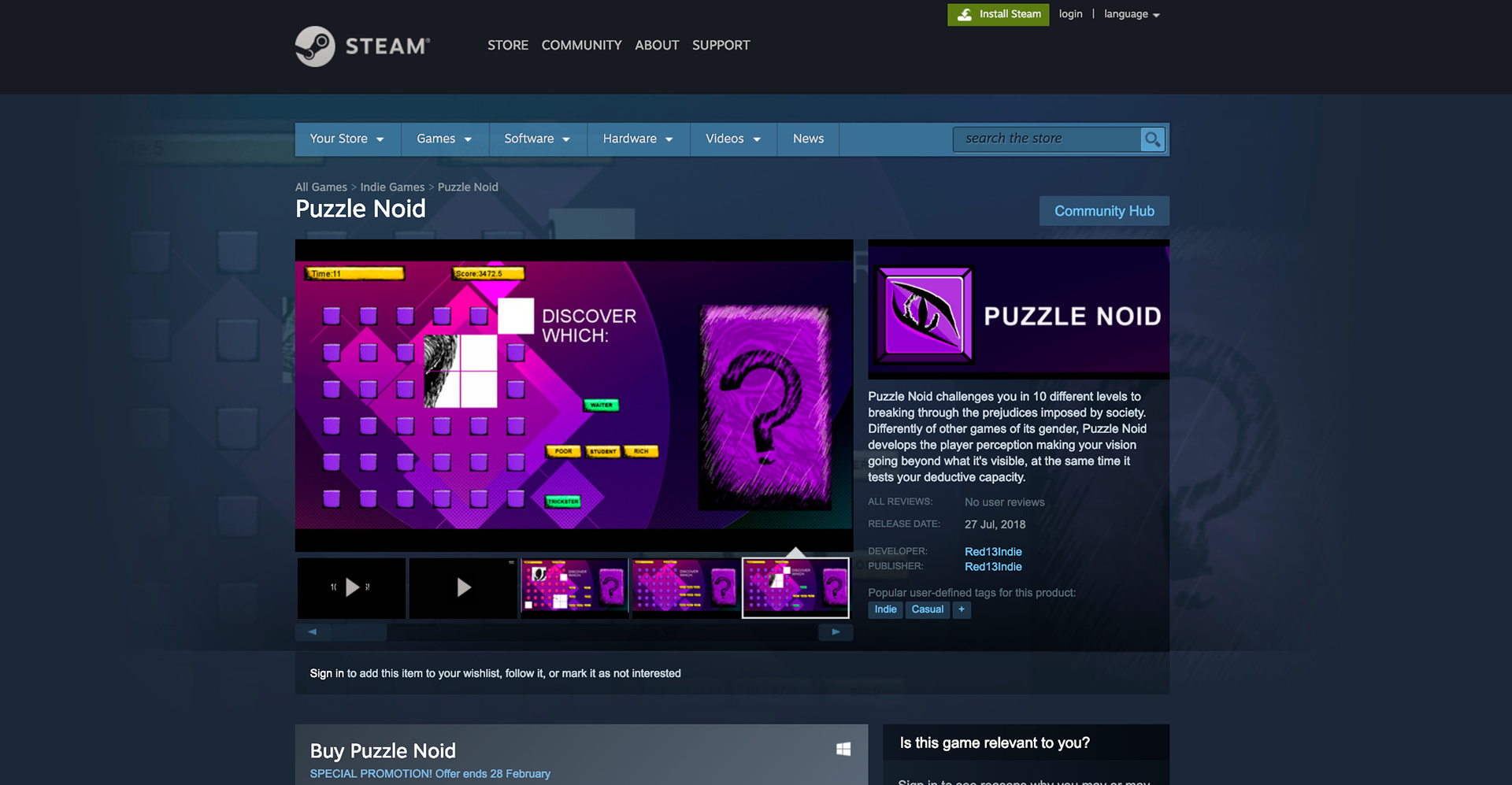Focus the search the store field
1512x785 pixels.
1047,139
